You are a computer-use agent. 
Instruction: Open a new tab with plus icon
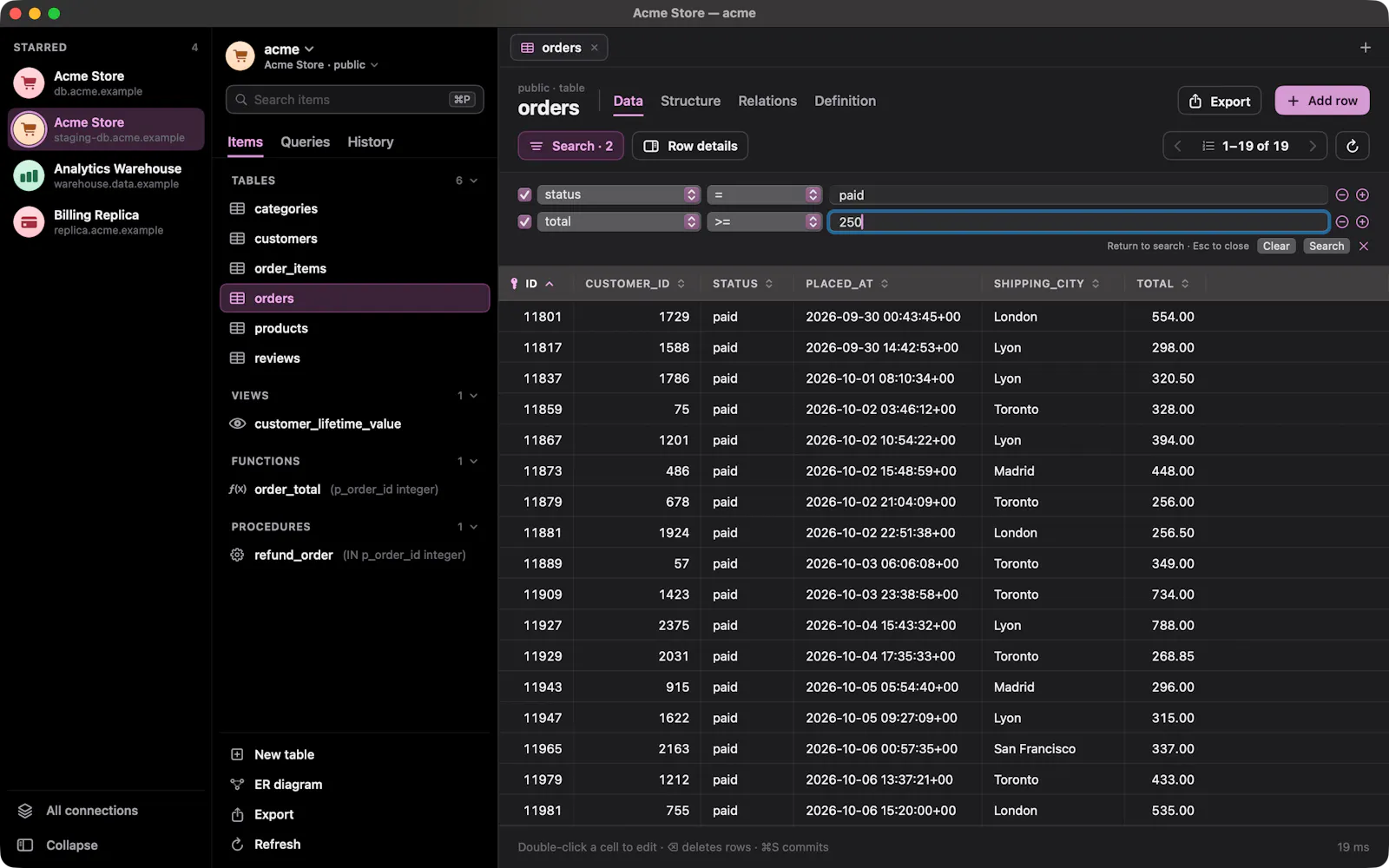pos(1366,48)
